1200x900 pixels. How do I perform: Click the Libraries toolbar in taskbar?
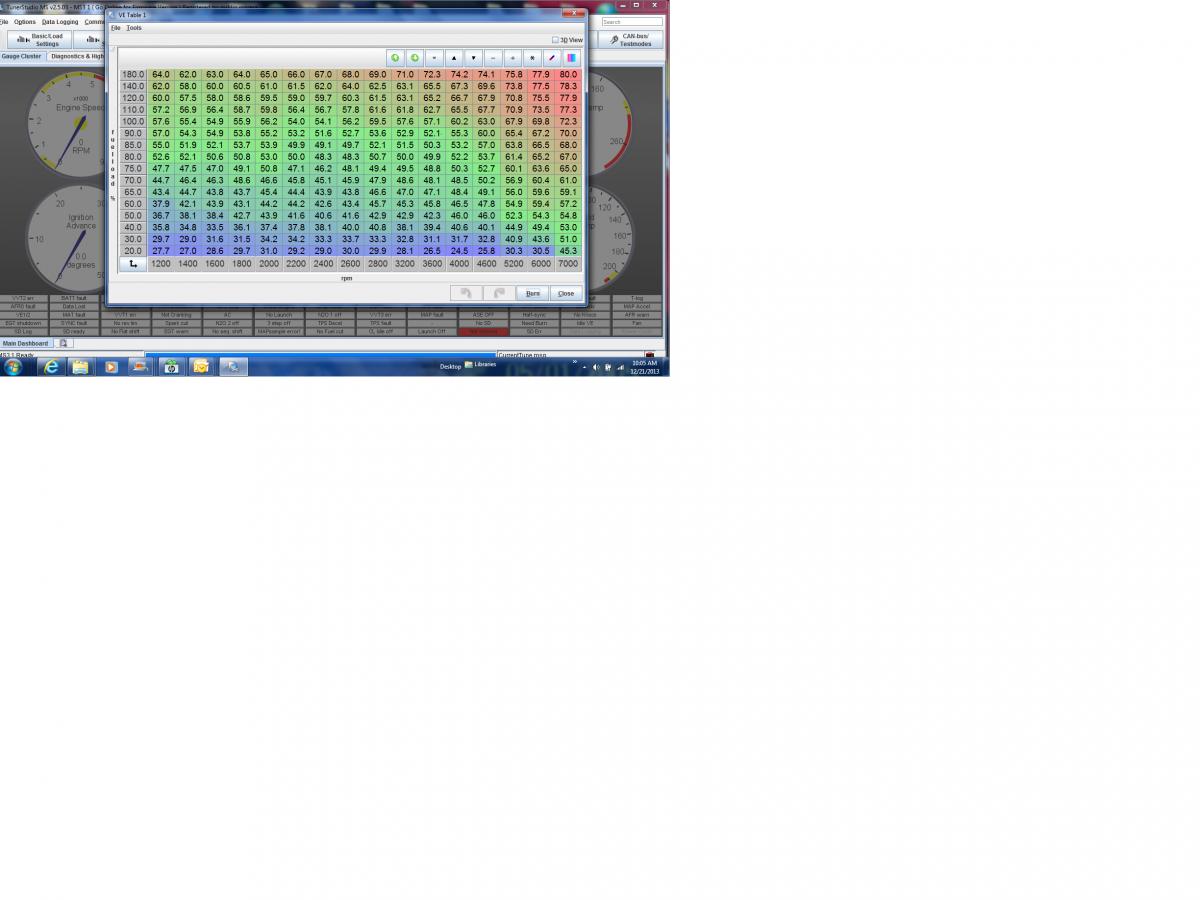(x=480, y=365)
